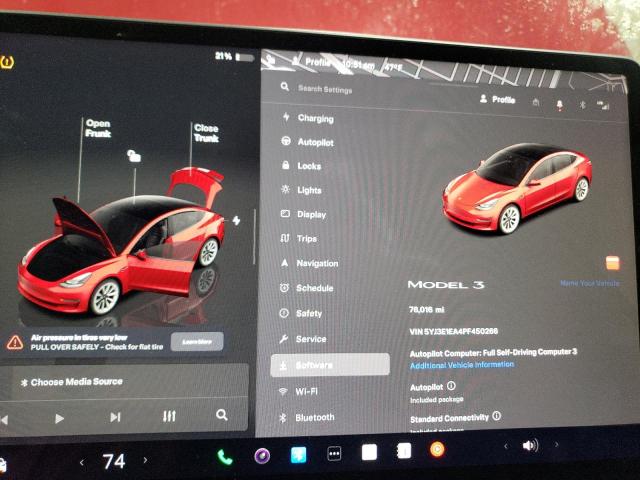Open climate controls via 74 temperature

tap(114, 462)
